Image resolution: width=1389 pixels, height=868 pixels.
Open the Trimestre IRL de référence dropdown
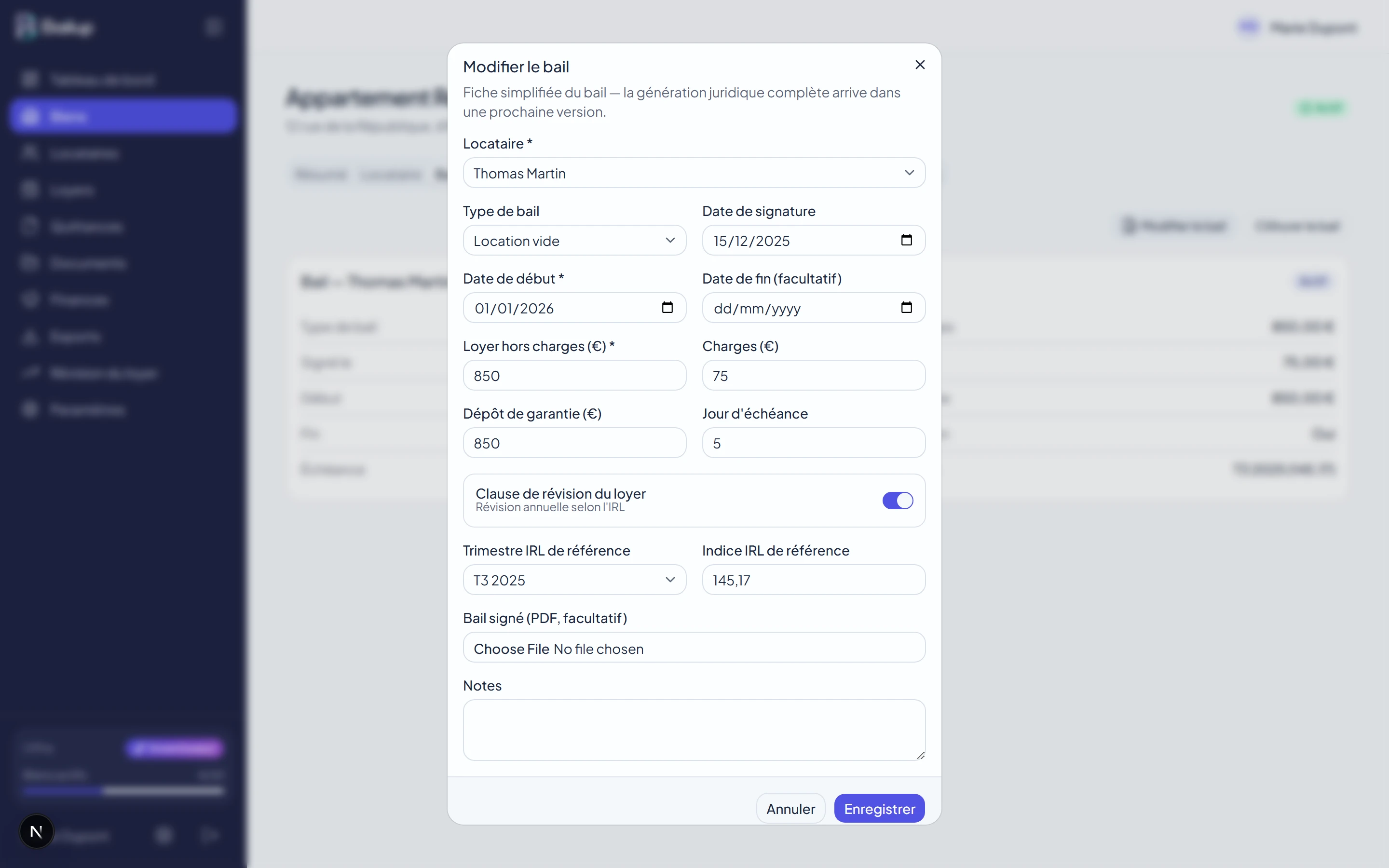[574, 580]
